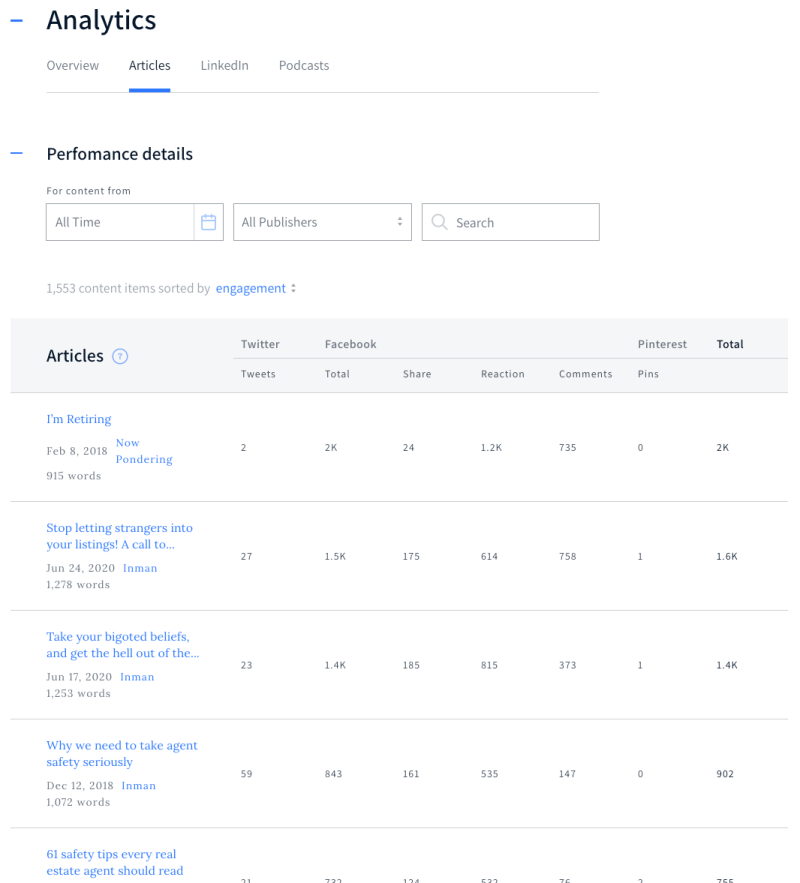800x883 pixels.
Task: Select the 1.6K total value
Action: [727, 556]
